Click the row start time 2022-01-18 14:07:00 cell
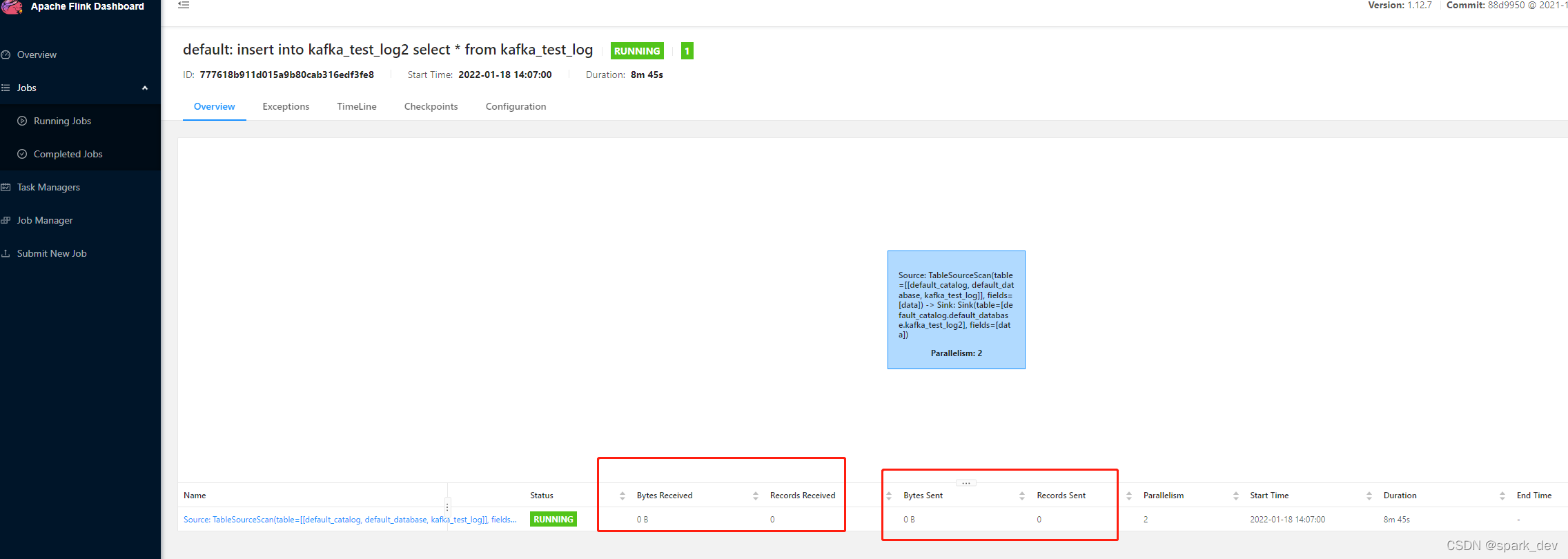 coord(1288,520)
